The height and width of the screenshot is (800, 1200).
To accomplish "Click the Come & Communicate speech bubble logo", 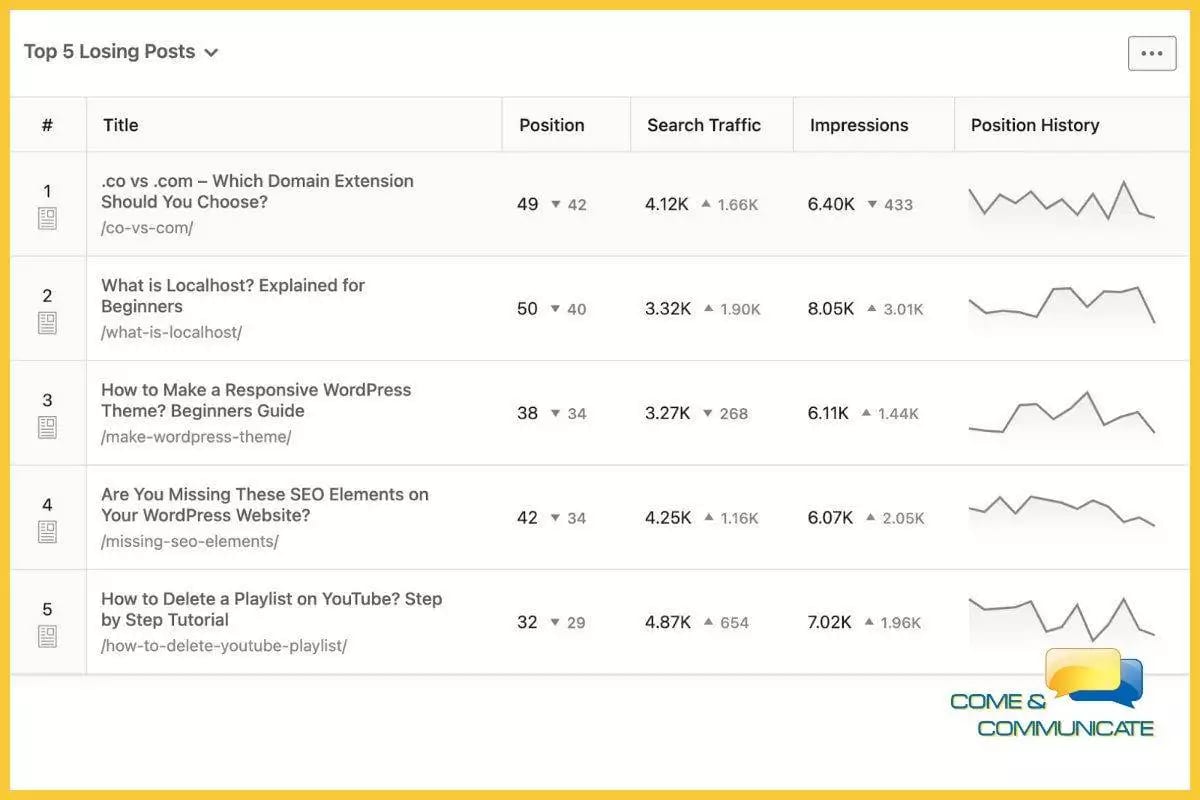I will coord(1093,678).
